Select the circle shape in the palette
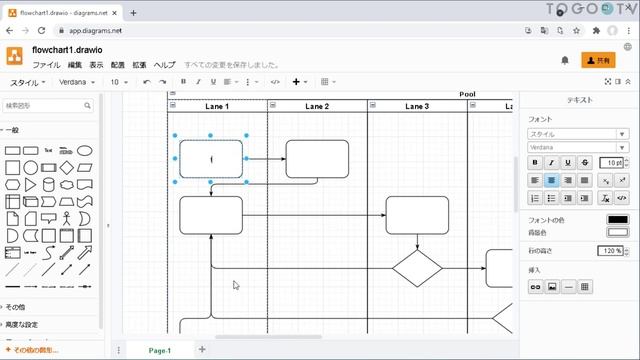 pyautogui.click(x=31, y=167)
